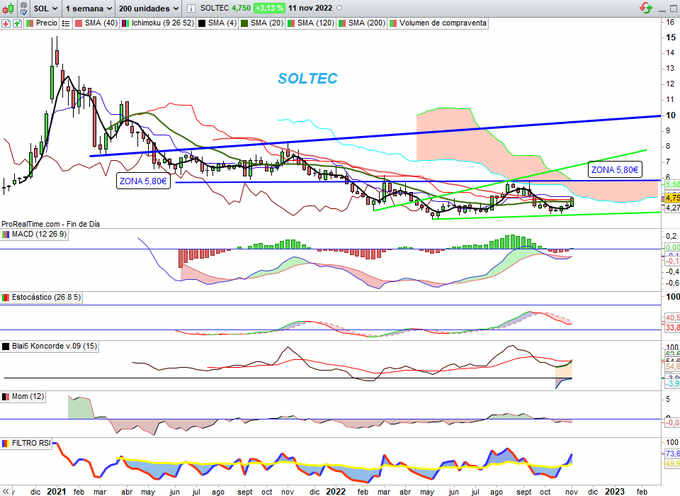Click the SMA (20) dark green swatch
This screenshot has width=680, height=496.
click(x=244, y=23)
